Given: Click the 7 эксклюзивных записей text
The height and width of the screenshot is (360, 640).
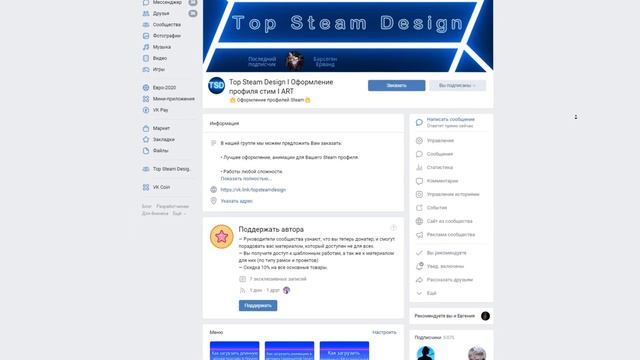Looking at the screenshot, I should (x=278, y=279).
